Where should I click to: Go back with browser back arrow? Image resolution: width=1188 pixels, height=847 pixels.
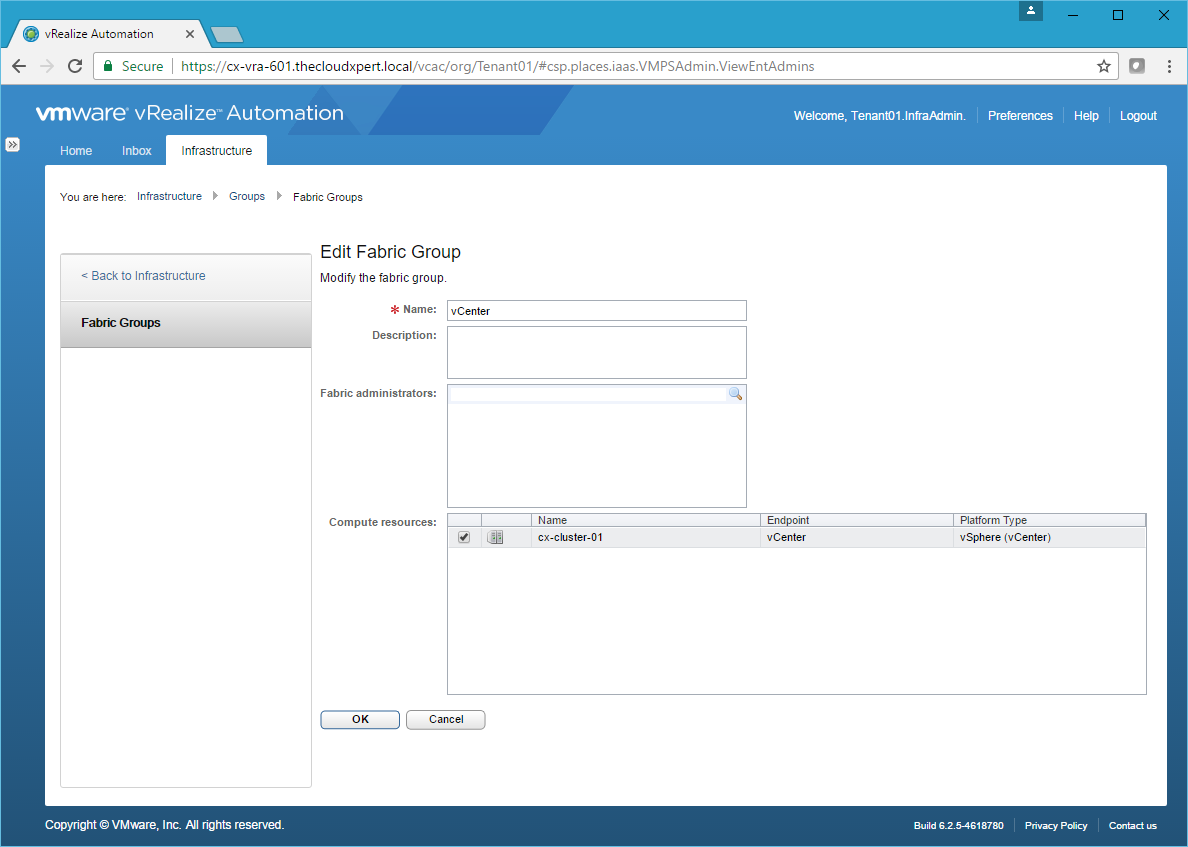tap(19, 66)
